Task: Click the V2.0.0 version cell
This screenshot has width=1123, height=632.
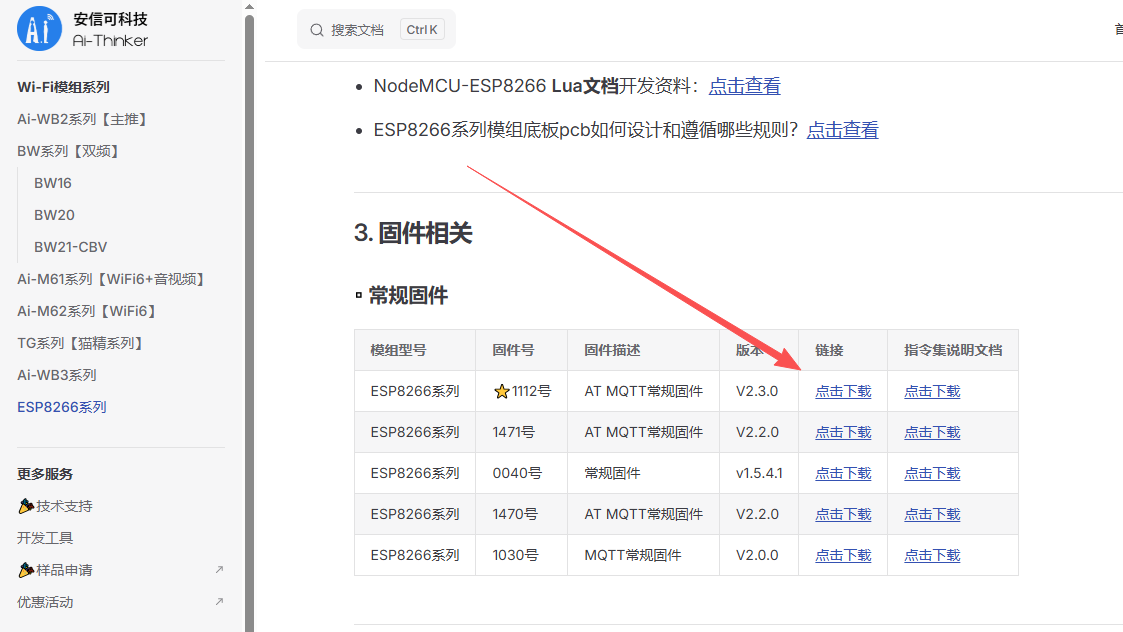Action: (x=757, y=555)
